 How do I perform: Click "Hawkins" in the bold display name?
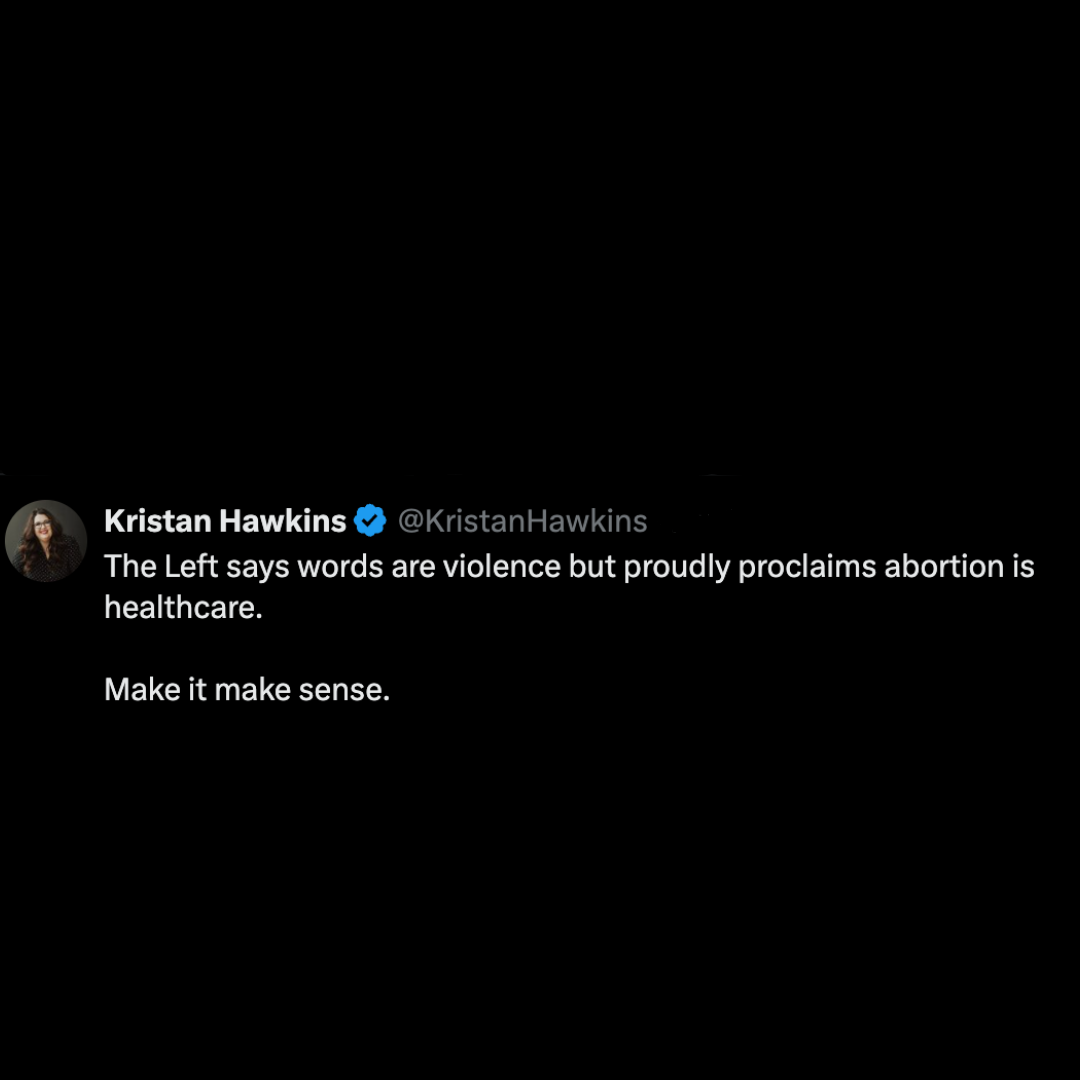click(283, 521)
